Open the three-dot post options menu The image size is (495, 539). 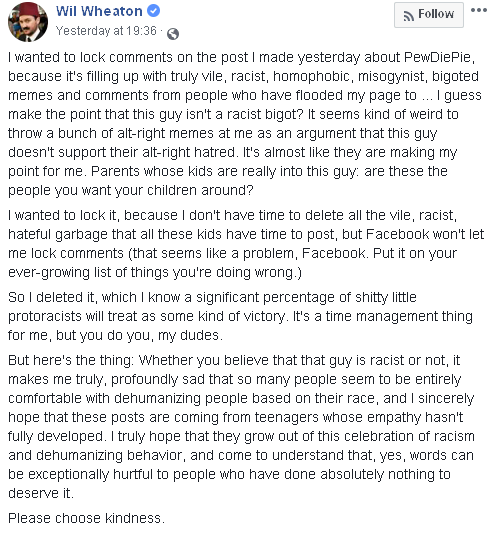[478, 10]
